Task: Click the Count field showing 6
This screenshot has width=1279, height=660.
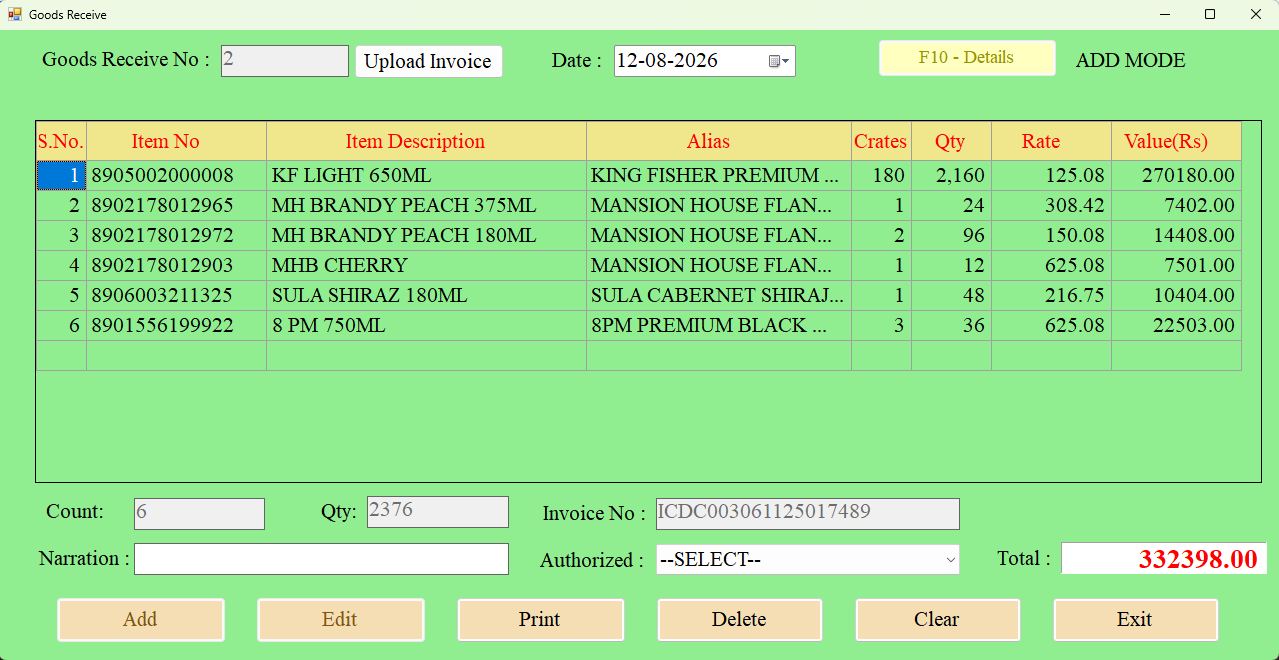Action: click(x=199, y=514)
